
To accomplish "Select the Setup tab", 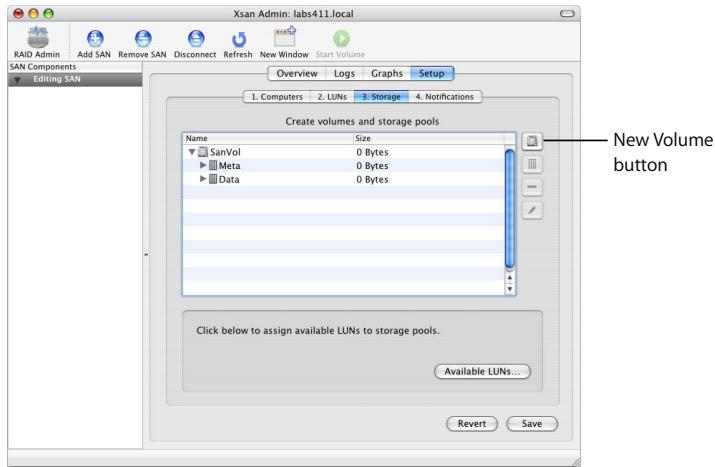I will (x=432, y=73).
